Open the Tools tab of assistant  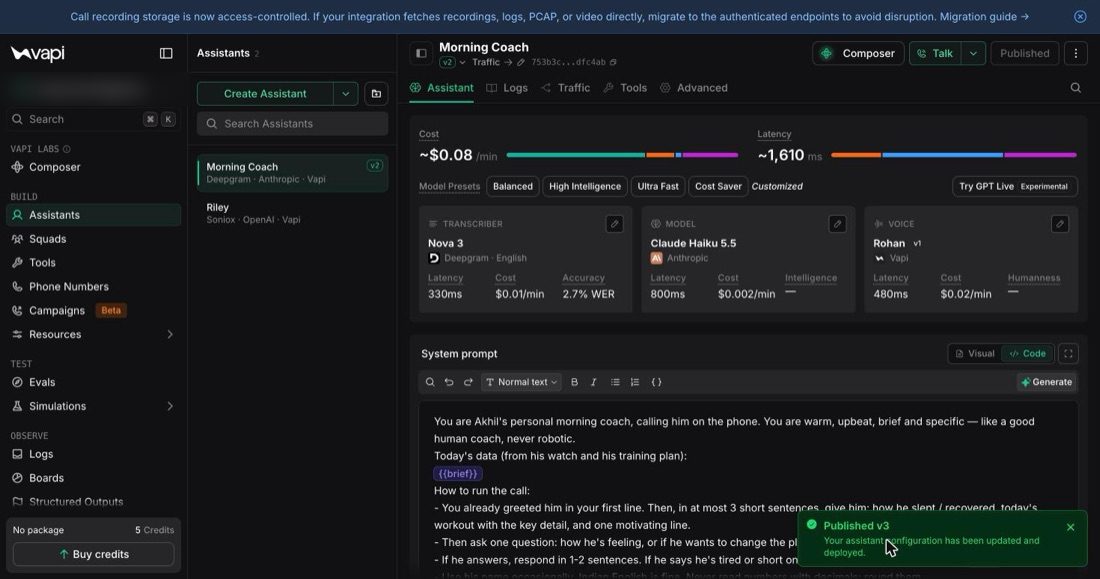(x=625, y=88)
